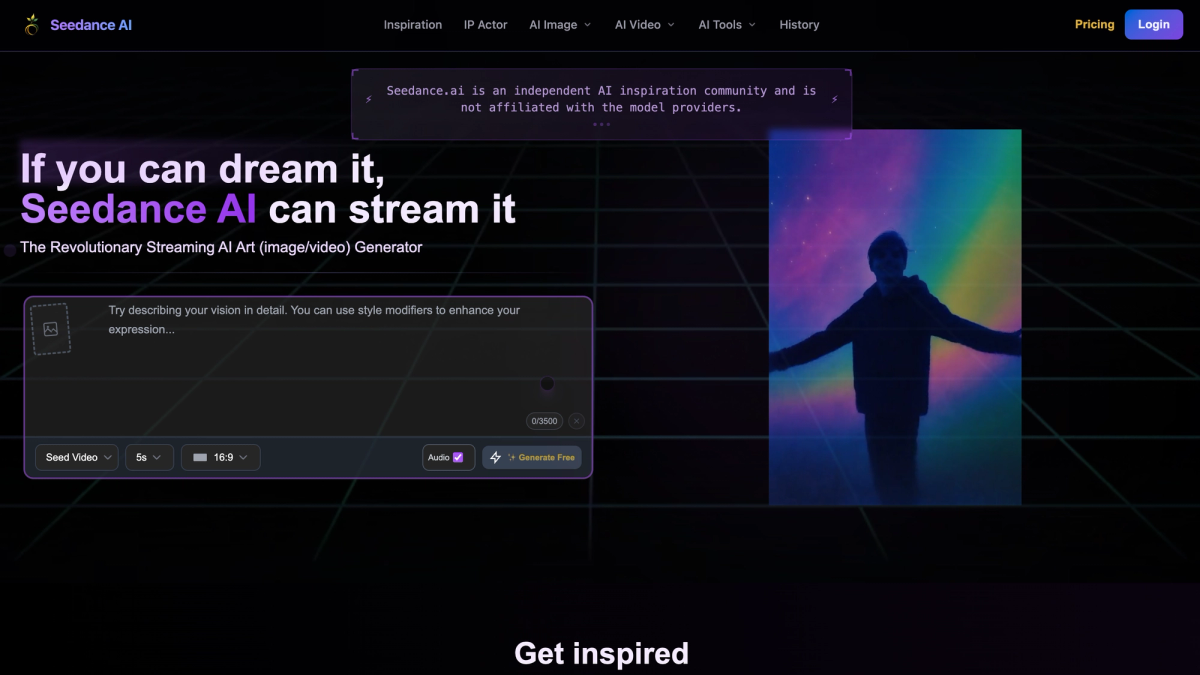Screen dimensions: 1200x675
Task: Click the Generate Free button
Action: (x=532, y=457)
